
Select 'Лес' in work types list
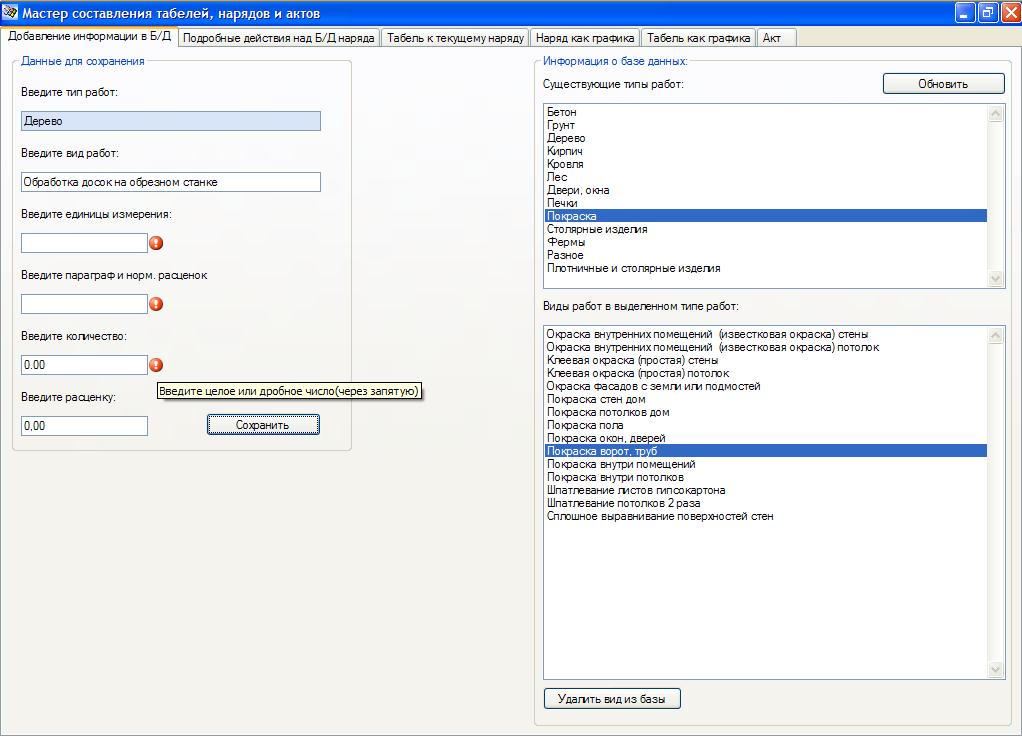766,177
